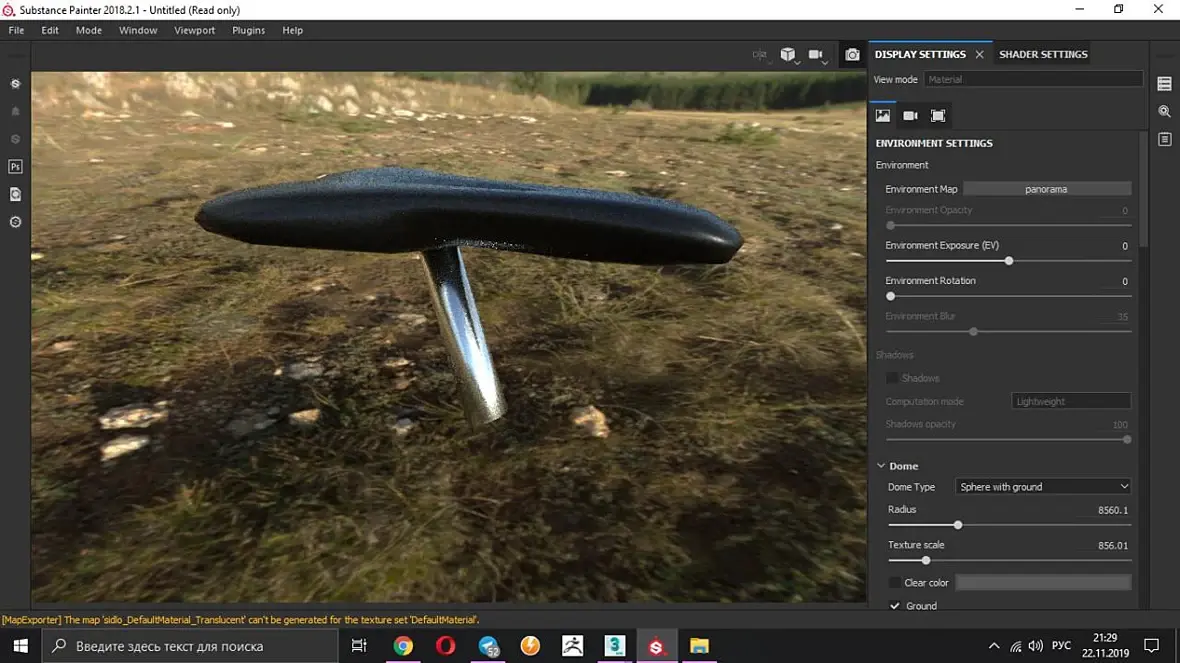Open the 3D cube view mode icon
Screen dimensions: 1180x663
click(788, 55)
